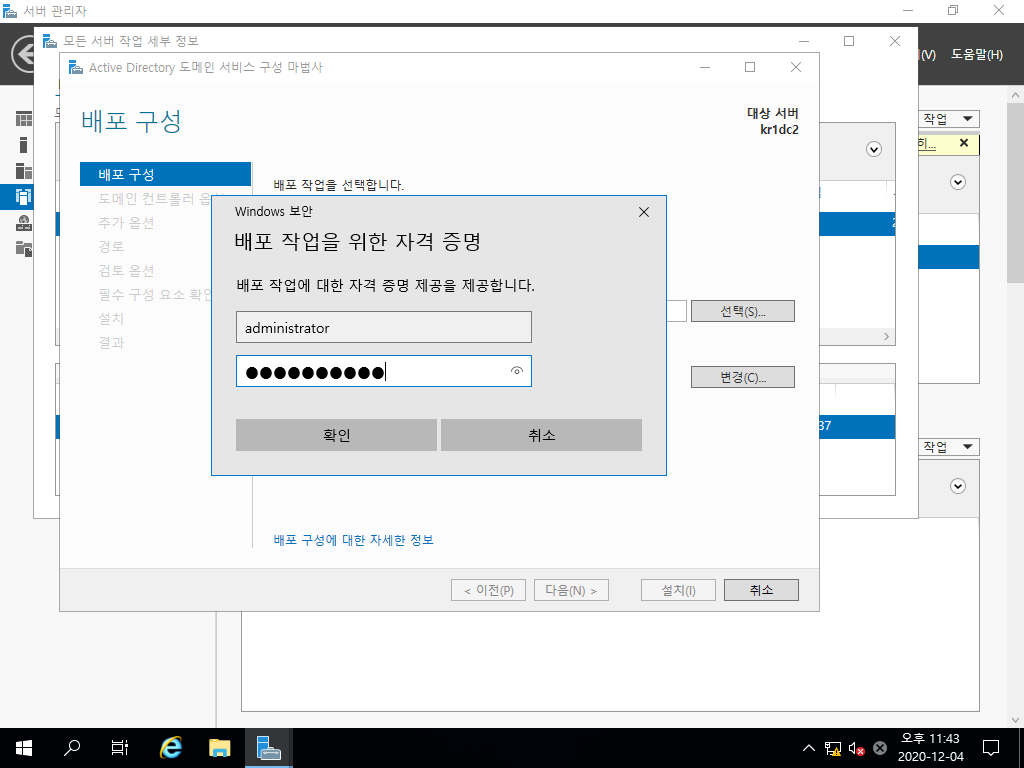Select 추가 옵션 step in wizard sidebar
The width and height of the screenshot is (1024, 768).
coord(126,223)
